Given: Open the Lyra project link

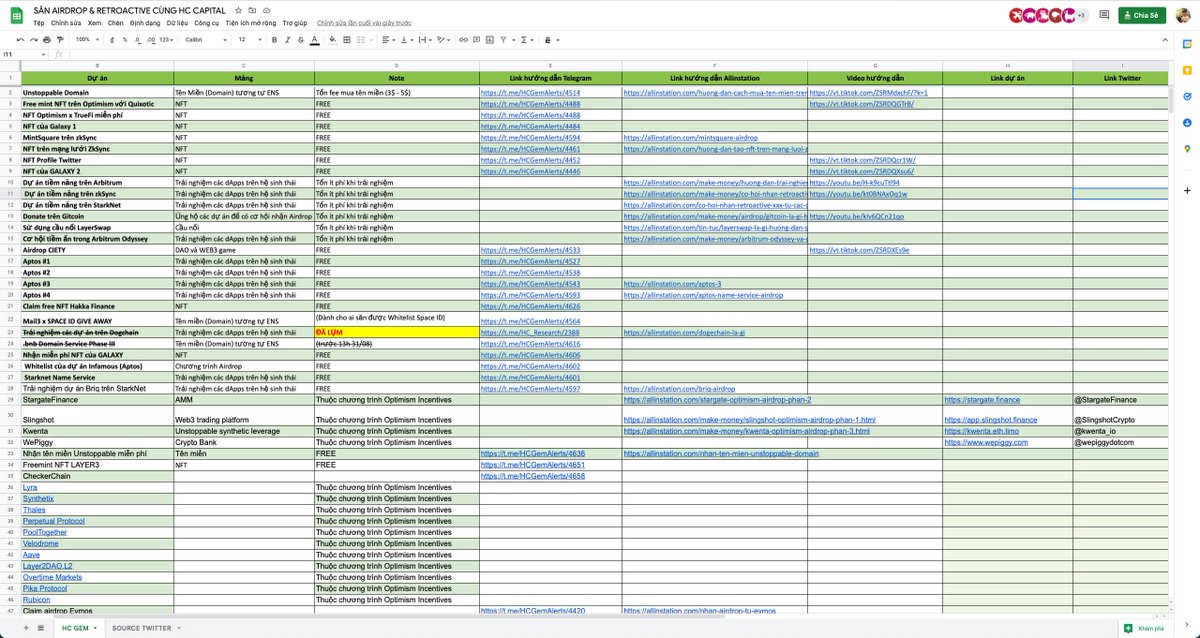Looking at the screenshot, I should point(30,487).
